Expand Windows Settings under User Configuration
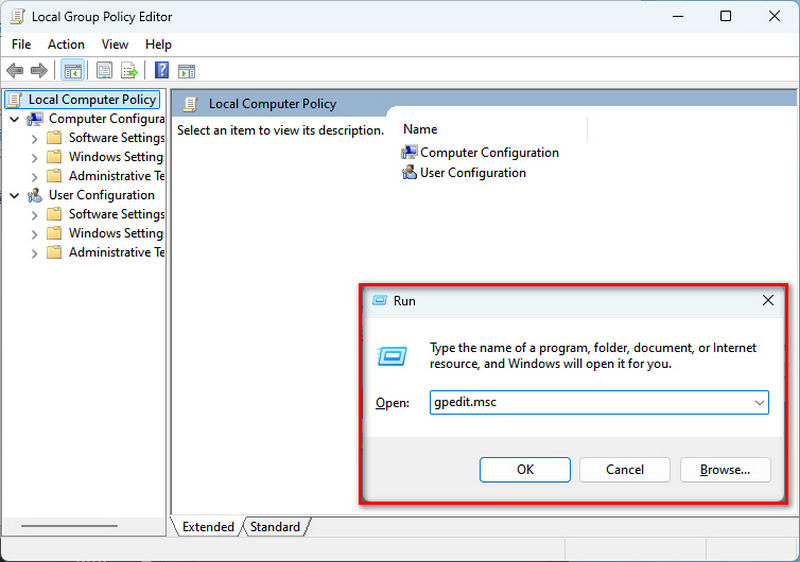 (x=34, y=234)
